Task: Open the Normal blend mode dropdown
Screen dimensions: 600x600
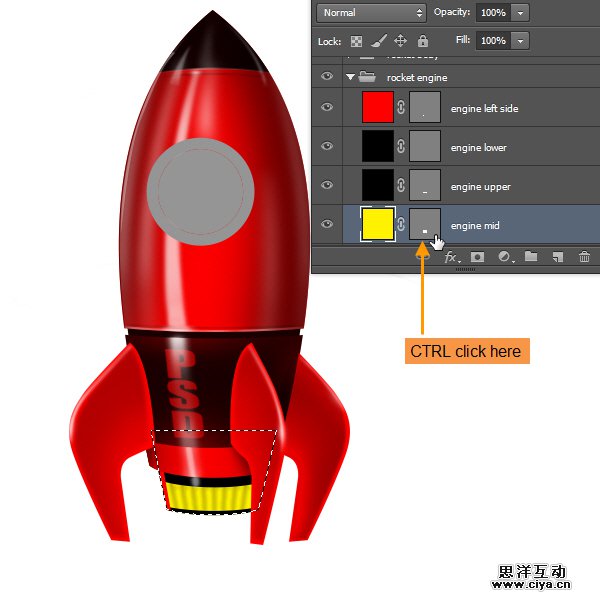Action: 371,13
